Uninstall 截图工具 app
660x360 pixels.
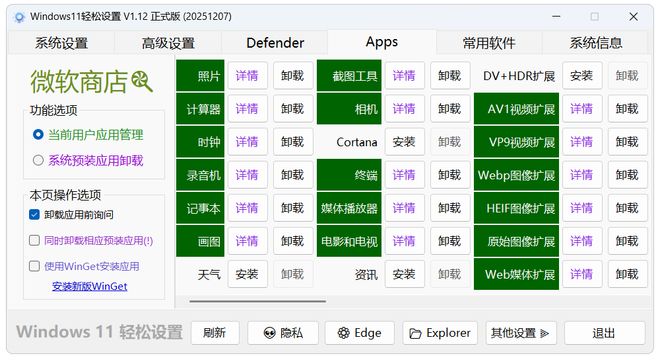click(450, 76)
